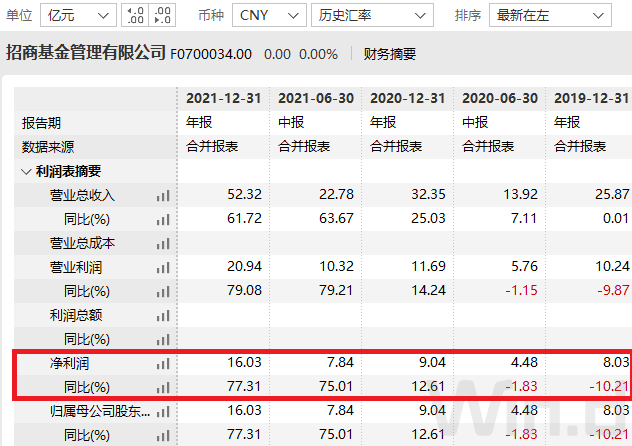Click chart icon for 营业利润 同比(%) row
Screen dimensions: 632x446
click(163, 291)
